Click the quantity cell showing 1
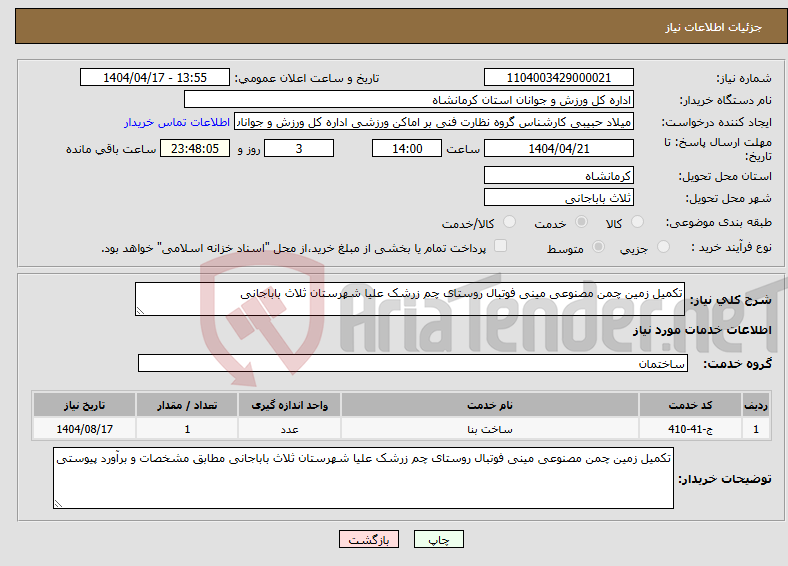 pyautogui.click(x=187, y=429)
